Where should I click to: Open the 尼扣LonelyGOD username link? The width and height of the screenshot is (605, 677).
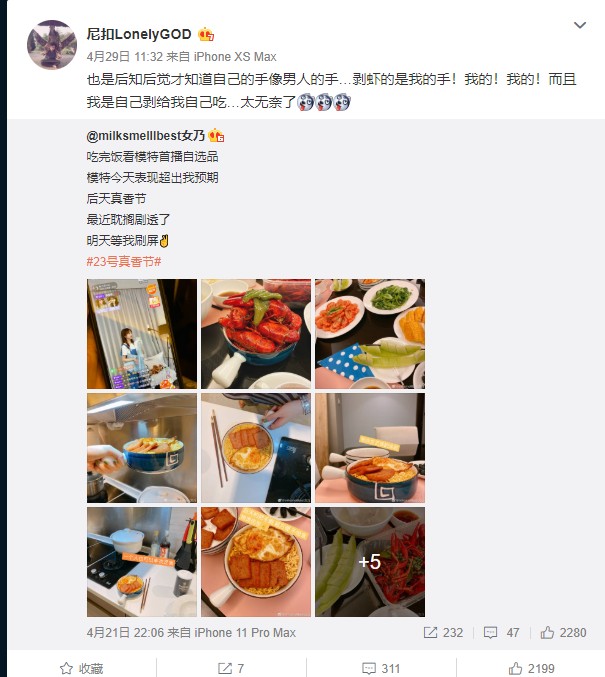[x=139, y=34]
